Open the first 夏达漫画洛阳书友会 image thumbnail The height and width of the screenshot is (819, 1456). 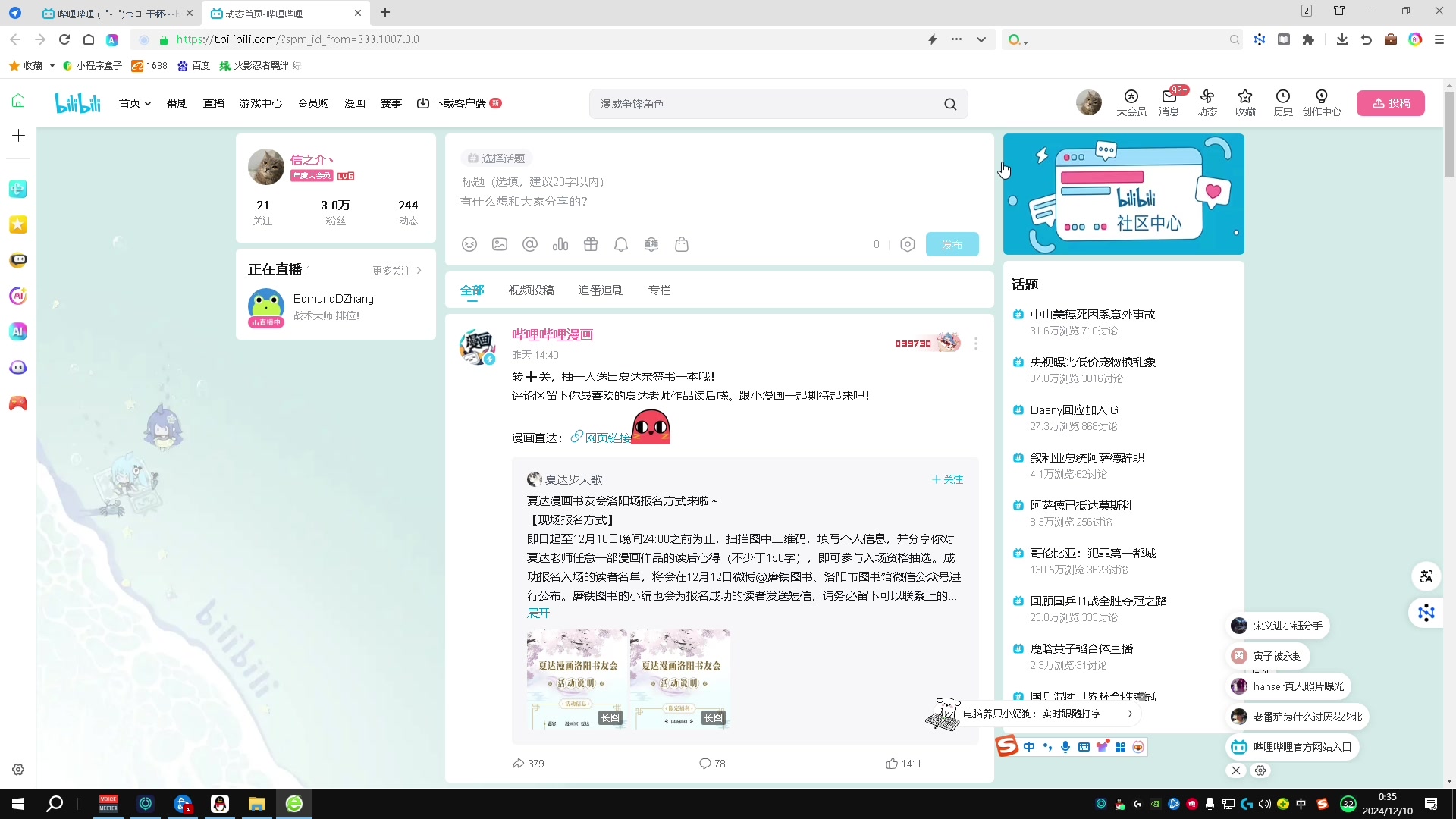pos(577,679)
